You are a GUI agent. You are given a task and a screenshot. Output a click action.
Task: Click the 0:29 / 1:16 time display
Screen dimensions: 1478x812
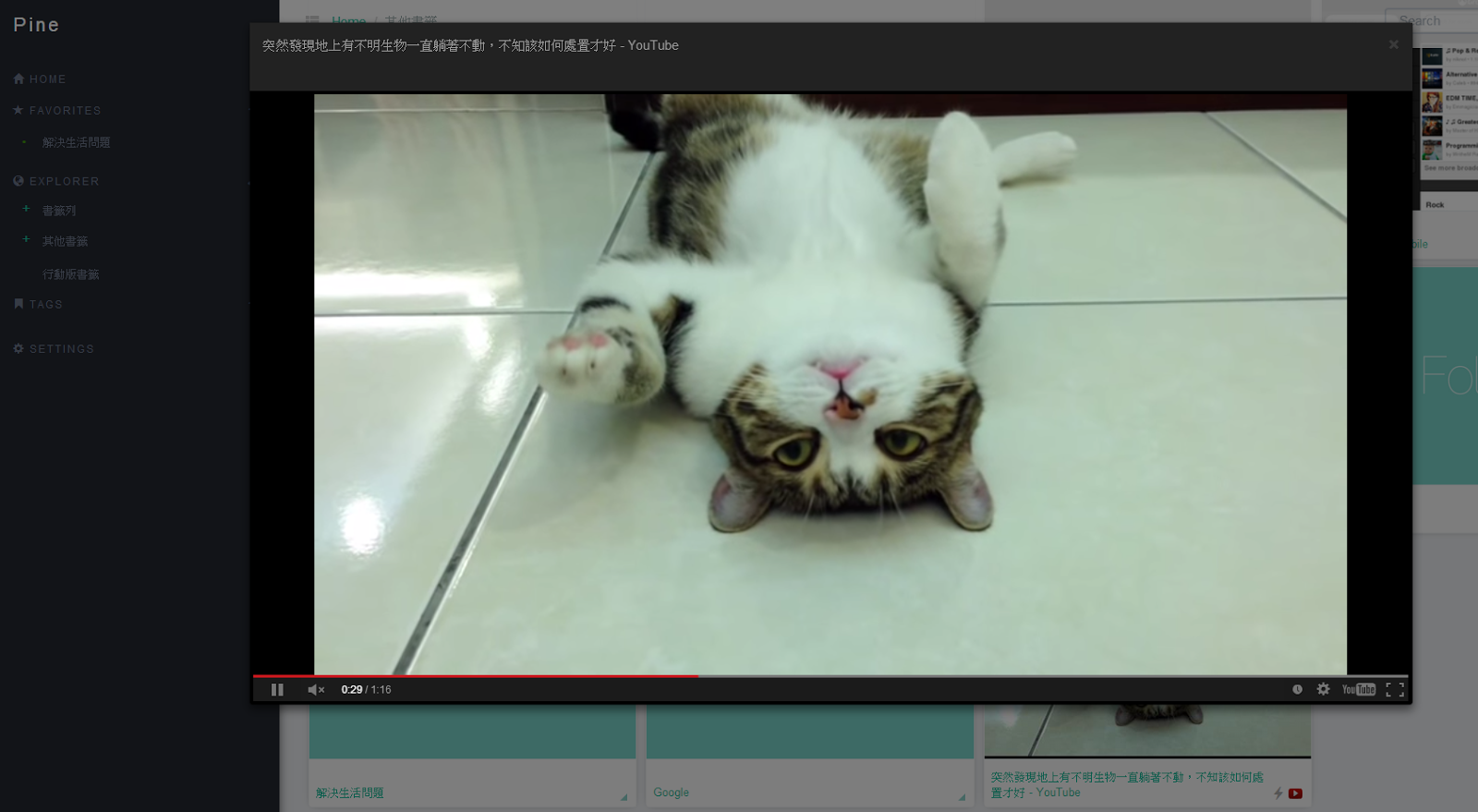(x=366, y=690)
